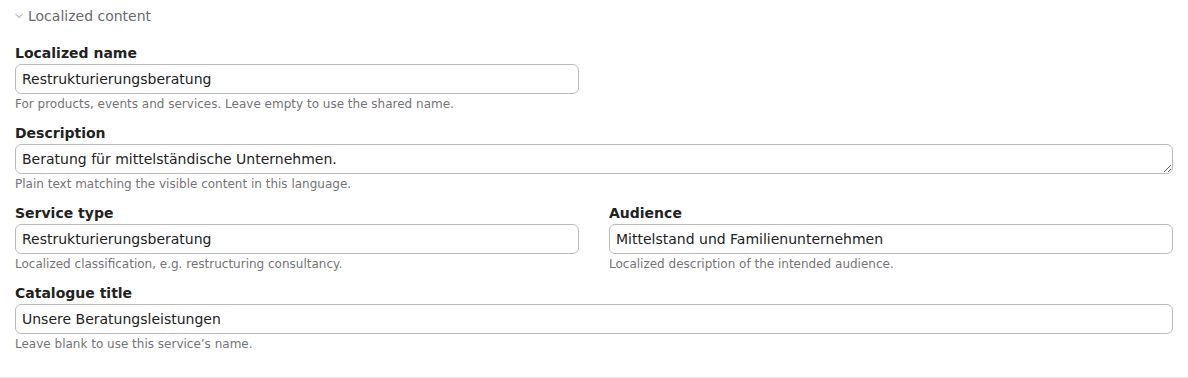The image size is (1188, 378).
Task: Click hint 'Leave blank to use this service's name'
Action: pyautogui.click(x=133, y=344)
